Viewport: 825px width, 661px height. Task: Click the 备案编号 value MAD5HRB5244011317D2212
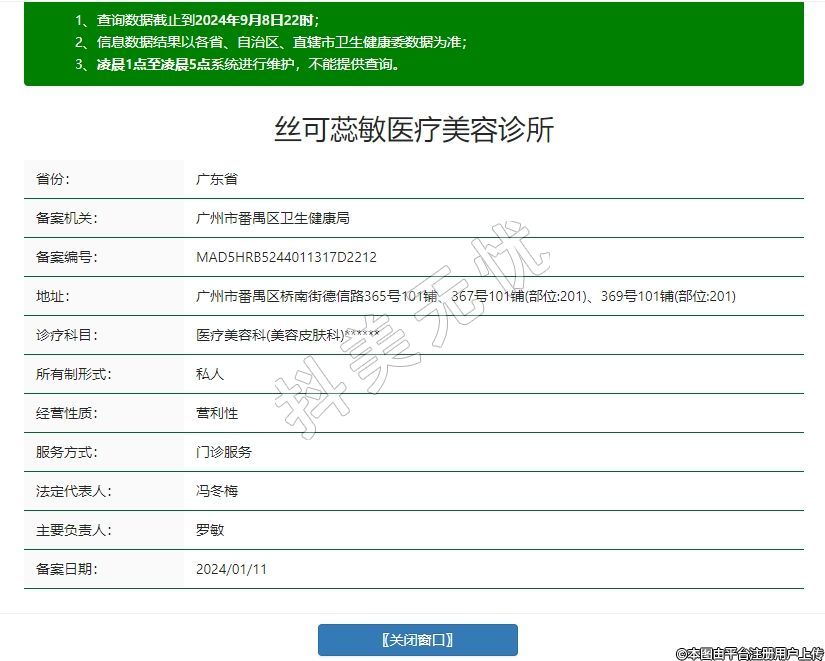click(286, 257)
